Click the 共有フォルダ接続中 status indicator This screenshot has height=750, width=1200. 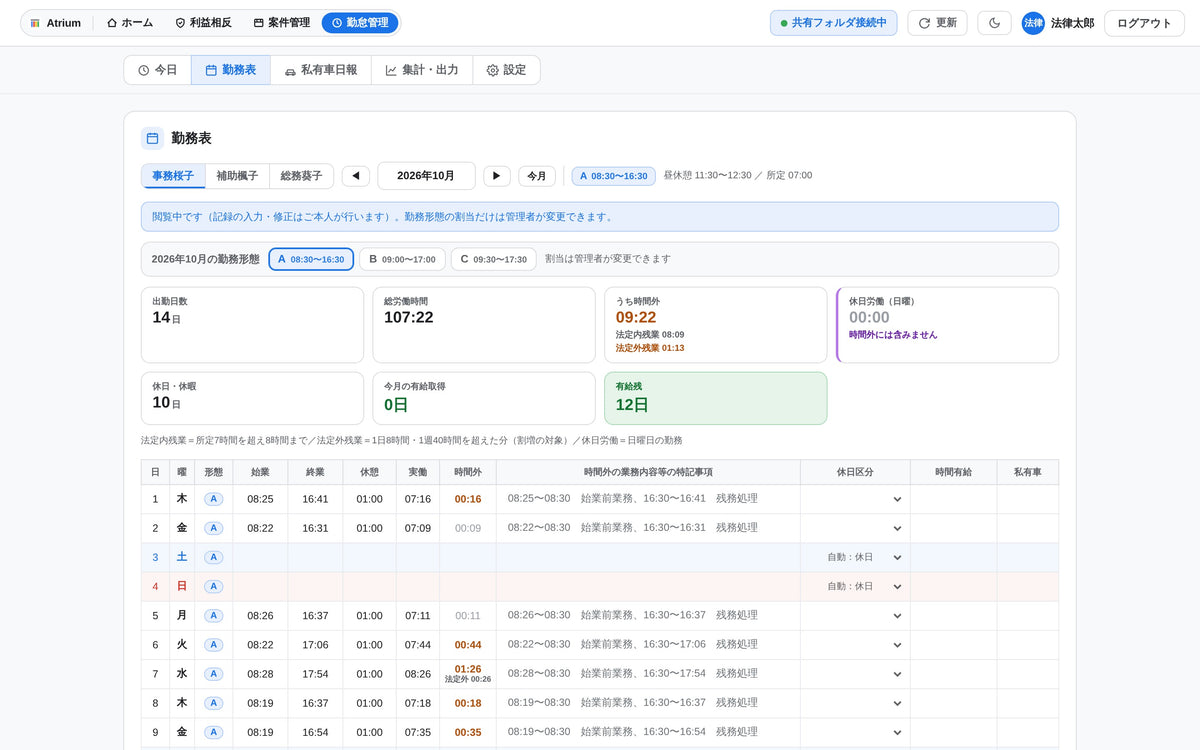click(834, 23)
